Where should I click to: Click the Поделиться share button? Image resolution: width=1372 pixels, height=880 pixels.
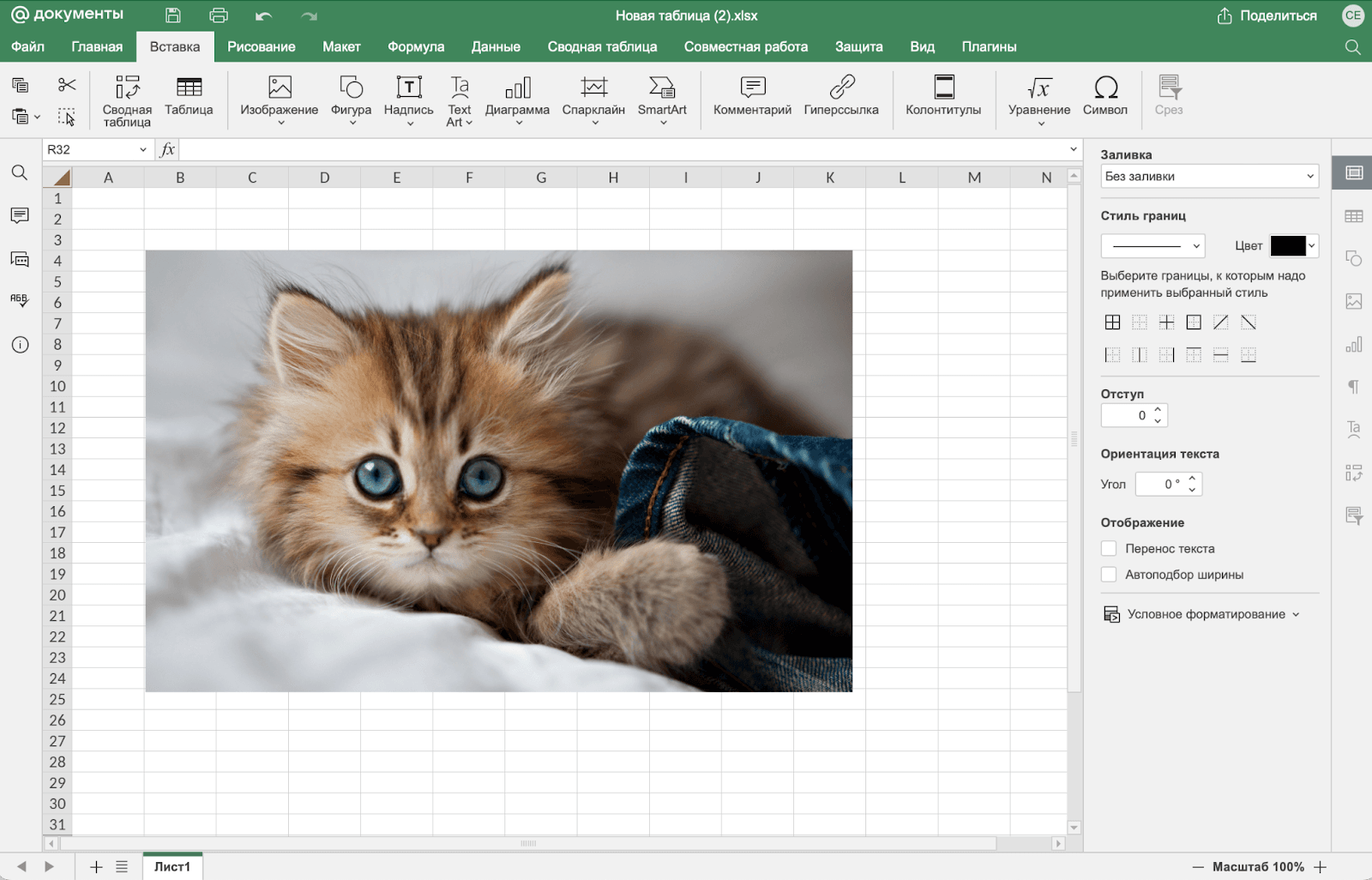tap(1267, 15)
